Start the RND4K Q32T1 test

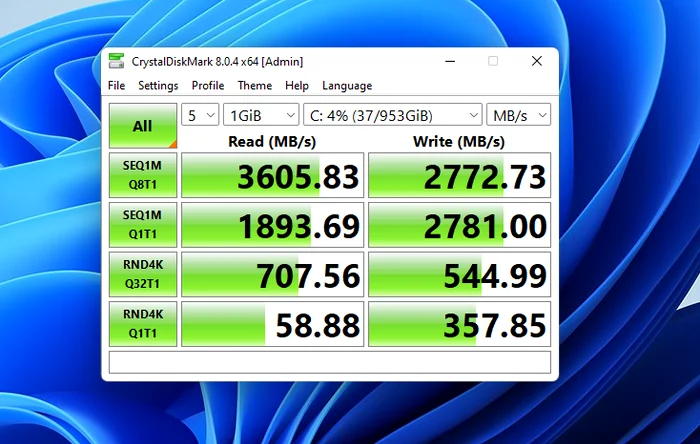tap(143, 274)
